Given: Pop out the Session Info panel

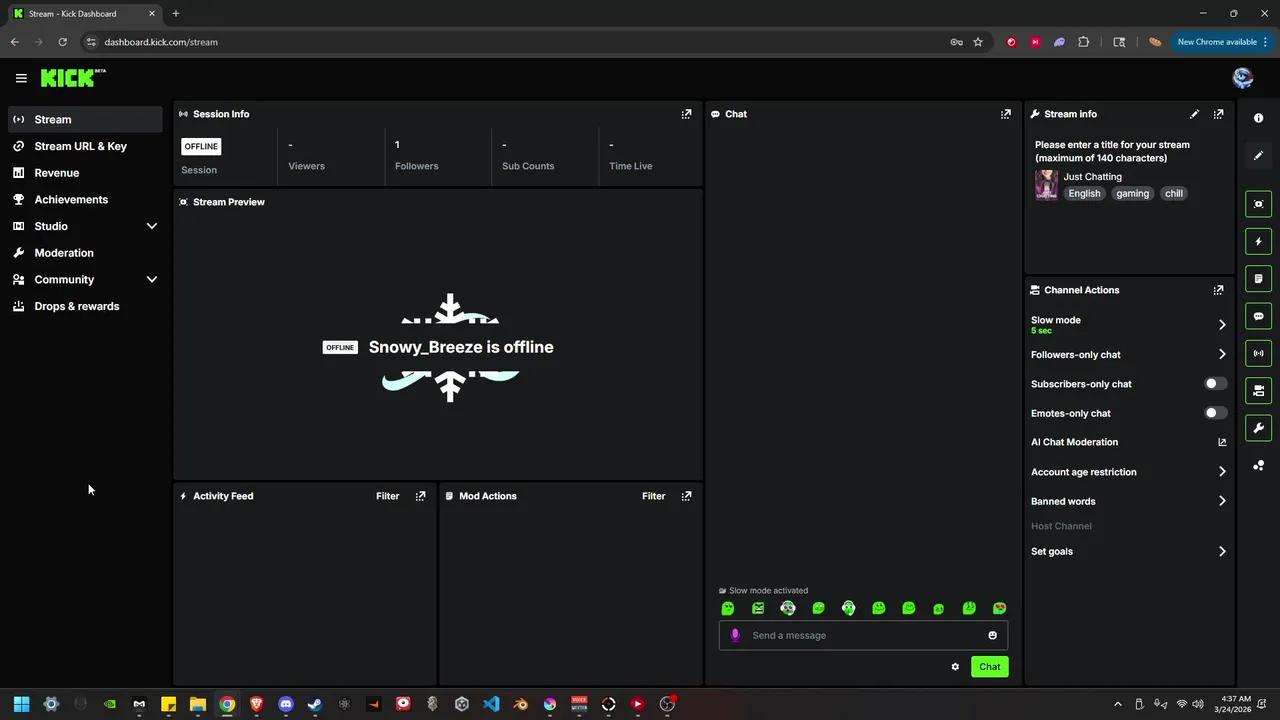Looking at the screenshot, I should click(686, 114).
